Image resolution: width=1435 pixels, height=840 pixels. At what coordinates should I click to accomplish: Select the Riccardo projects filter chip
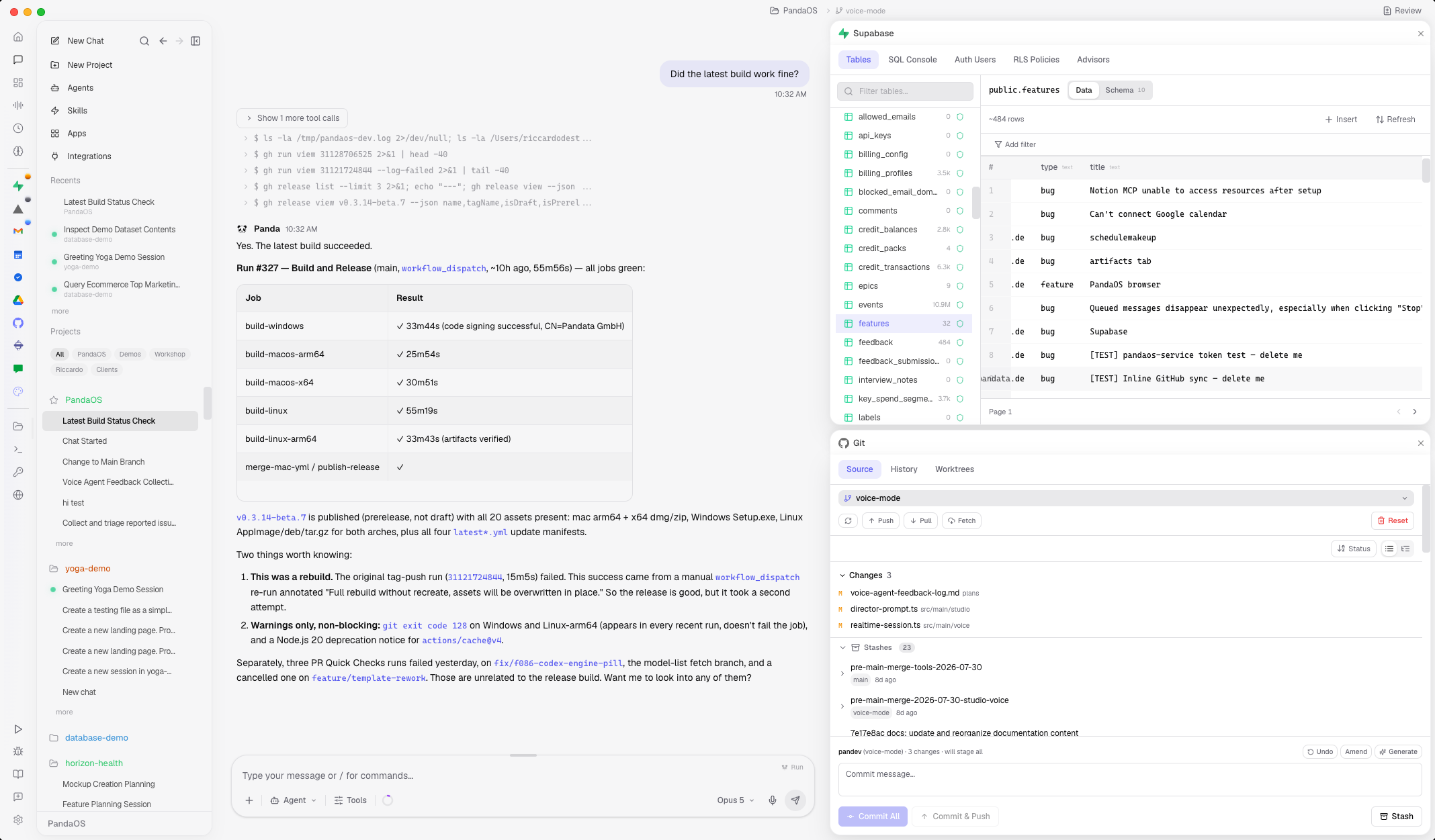69,370
